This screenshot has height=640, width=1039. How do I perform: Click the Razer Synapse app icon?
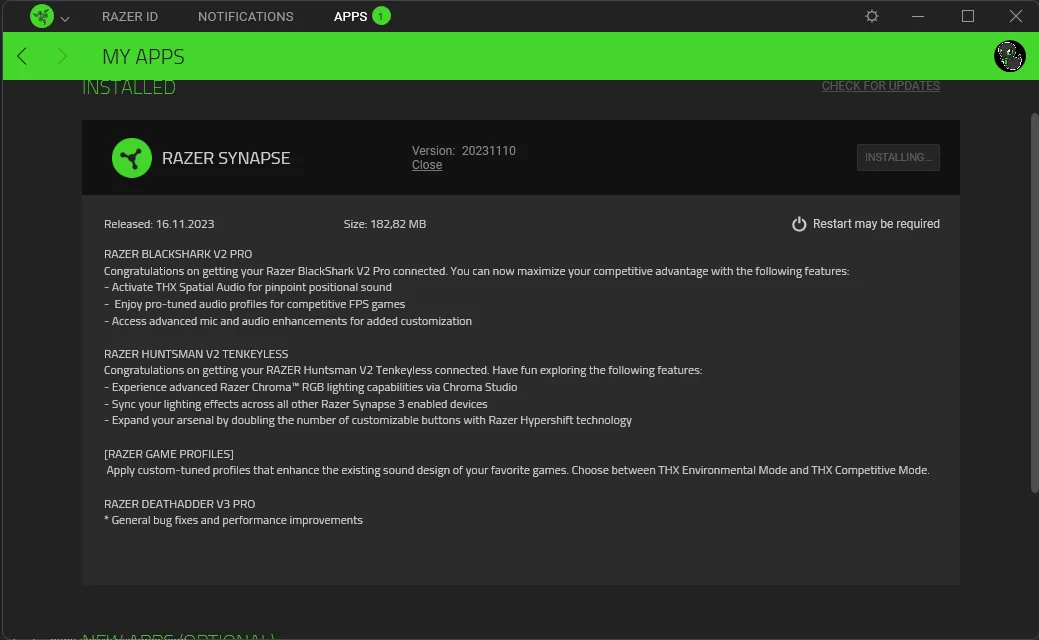point(132,158)
